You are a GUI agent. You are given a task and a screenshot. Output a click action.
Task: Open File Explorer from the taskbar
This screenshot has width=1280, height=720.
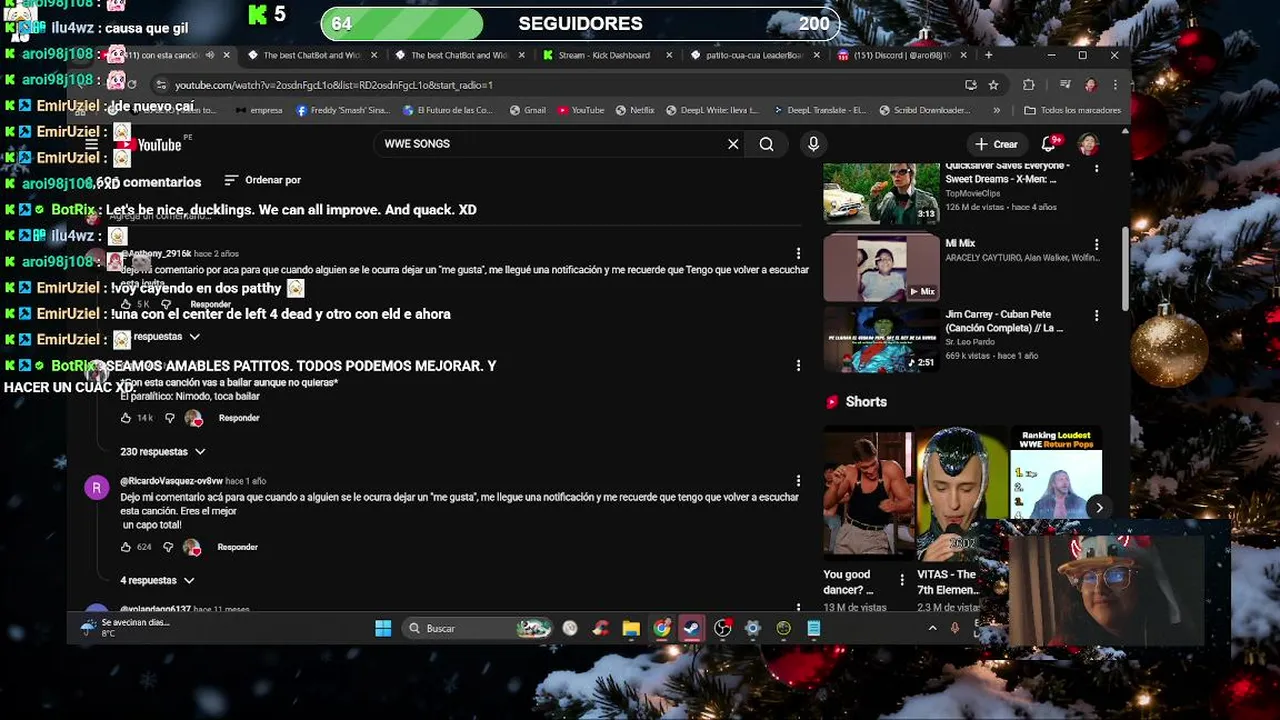point(631,628)
